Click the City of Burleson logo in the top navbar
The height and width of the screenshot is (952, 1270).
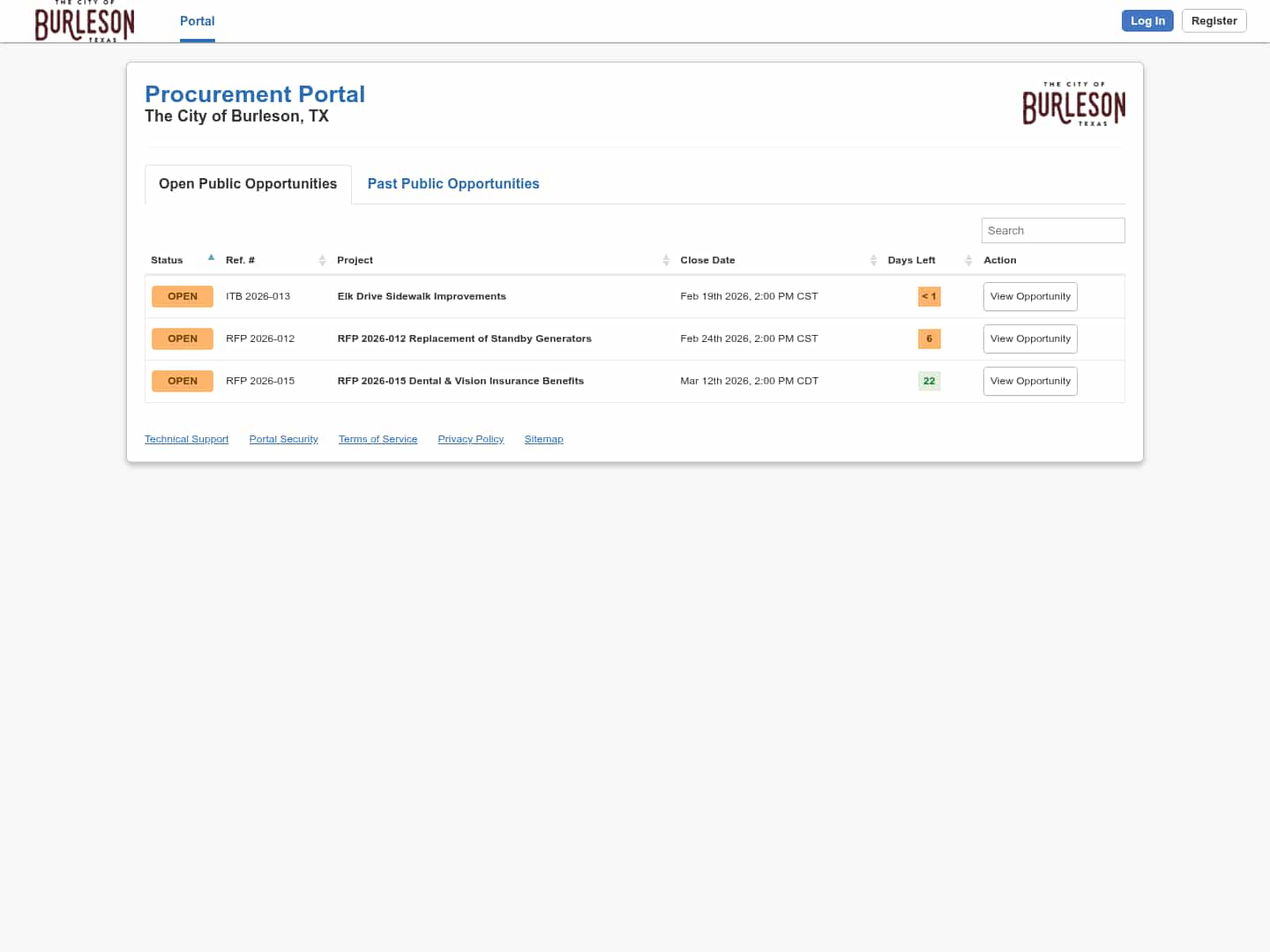(x=85, y=21)
